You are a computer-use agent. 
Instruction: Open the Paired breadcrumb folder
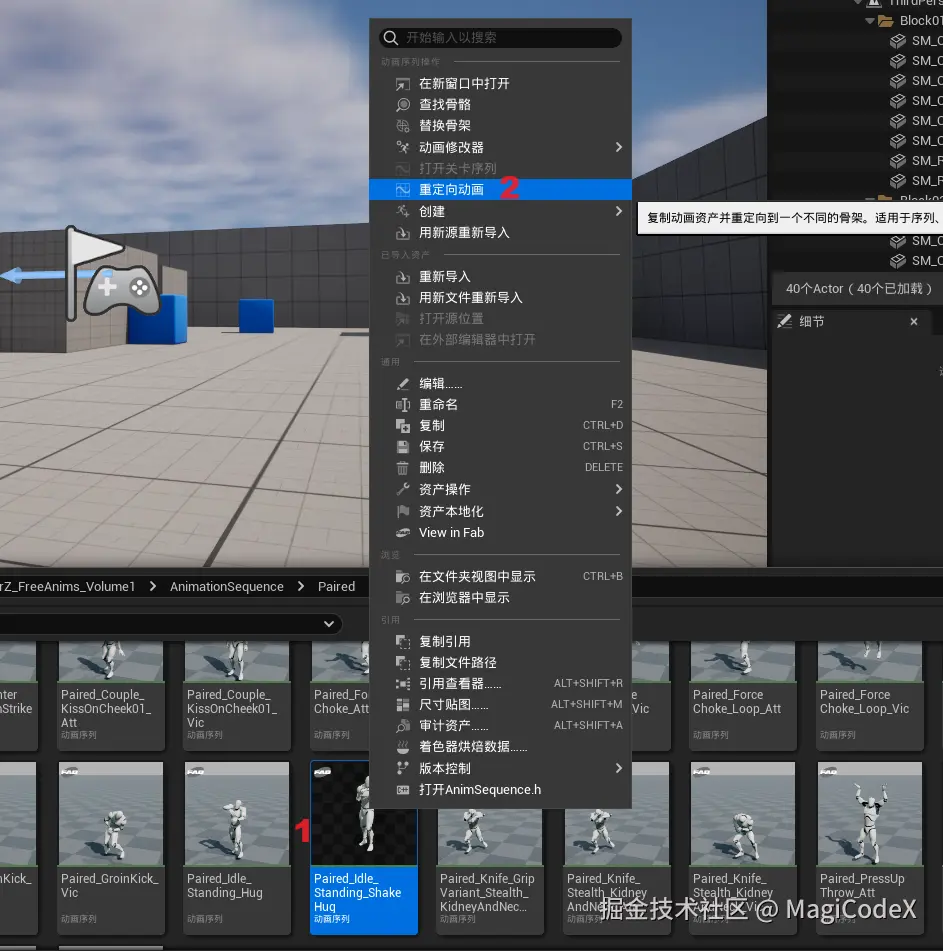coord(337,586)
